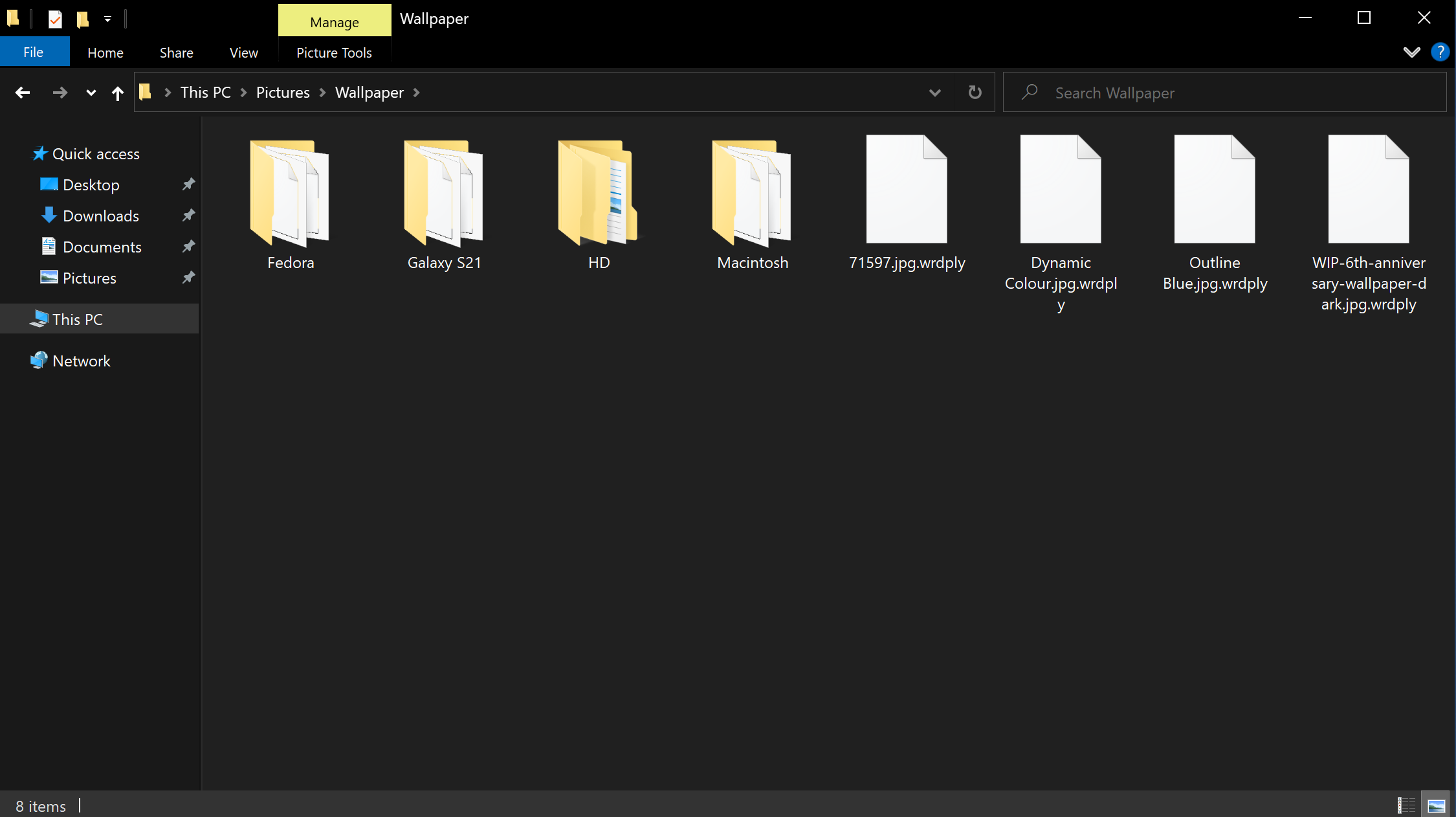
Task: Open the recent locations dropdown arrow
Action: click(x=91, y=93)
